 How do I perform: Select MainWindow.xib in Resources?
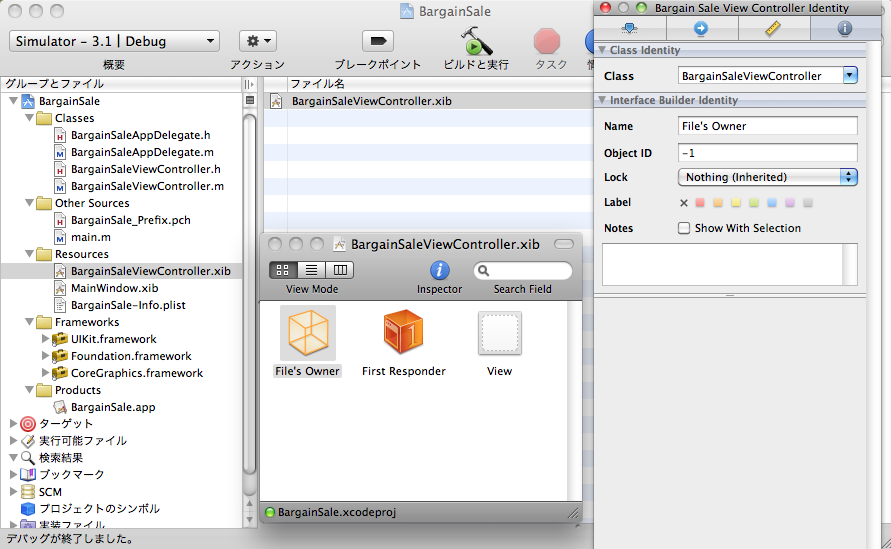tap(114, 288)
